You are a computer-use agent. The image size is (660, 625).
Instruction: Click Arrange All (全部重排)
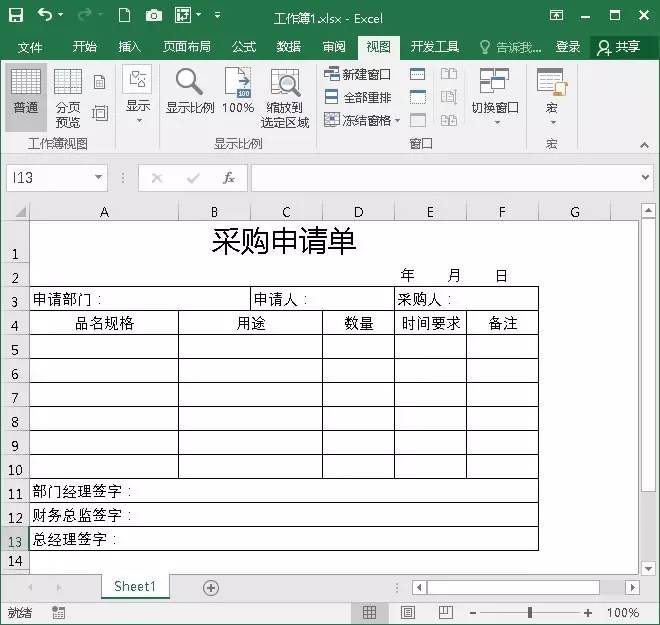(x=358, y=97)
